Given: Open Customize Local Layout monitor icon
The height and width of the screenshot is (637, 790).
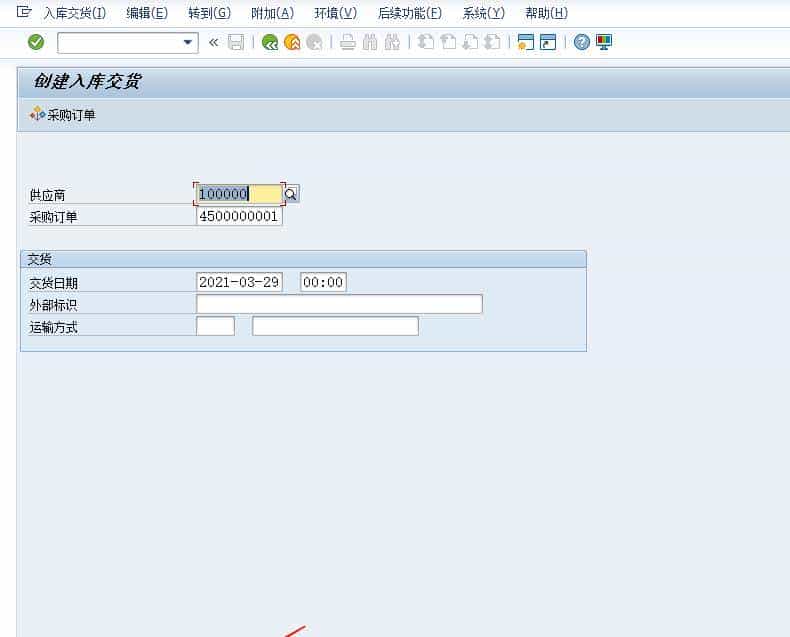Looking at the screenshot, I should point(604,42).
